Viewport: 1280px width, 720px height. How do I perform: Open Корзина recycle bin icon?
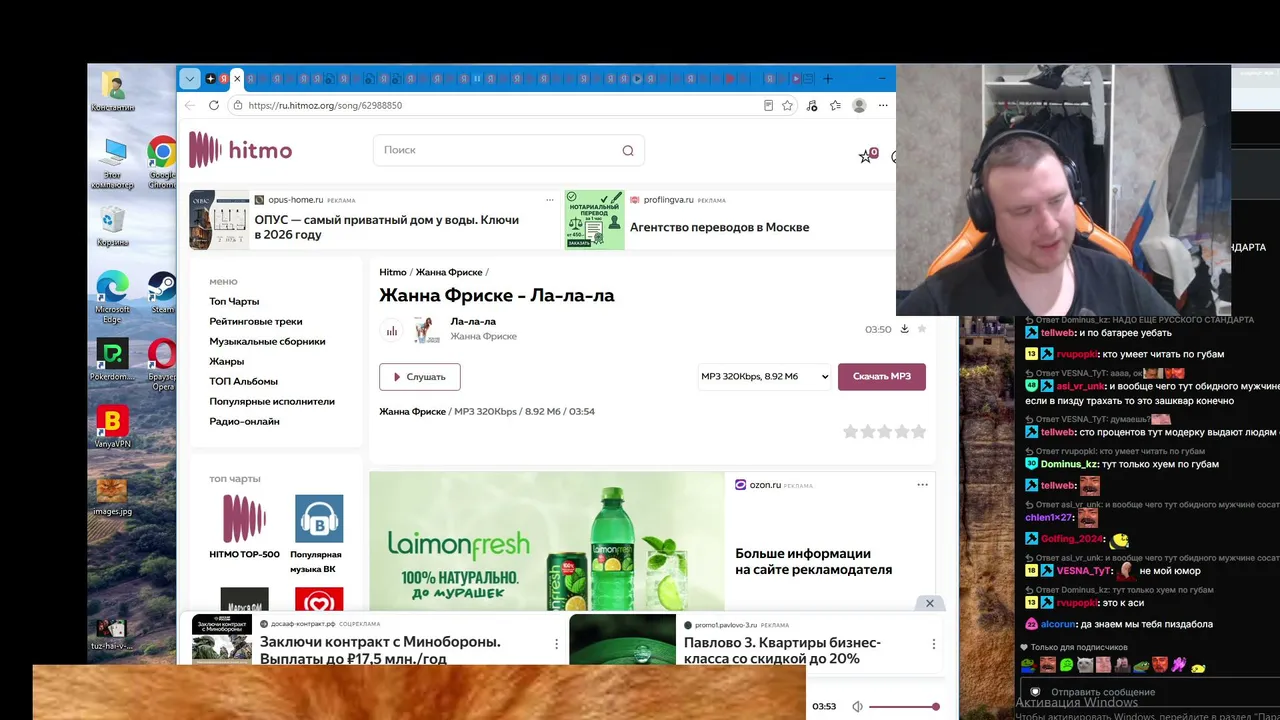[112, 226]
